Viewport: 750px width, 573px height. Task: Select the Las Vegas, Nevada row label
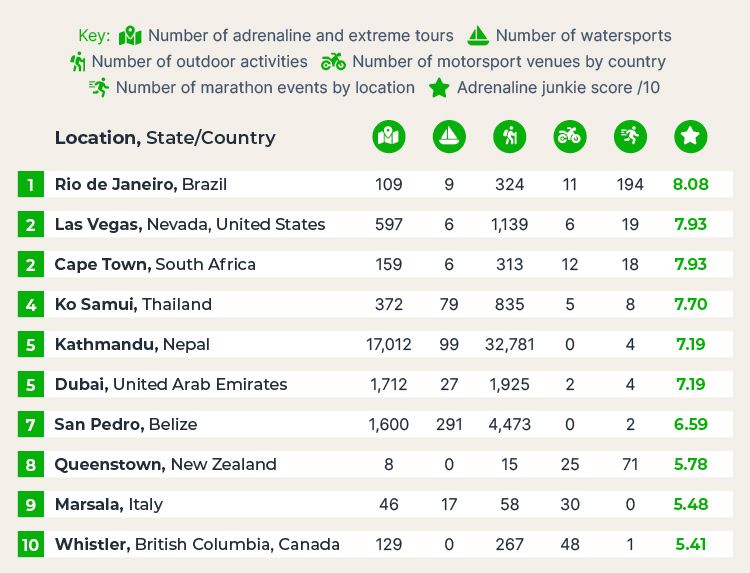(x=190, y=224)
